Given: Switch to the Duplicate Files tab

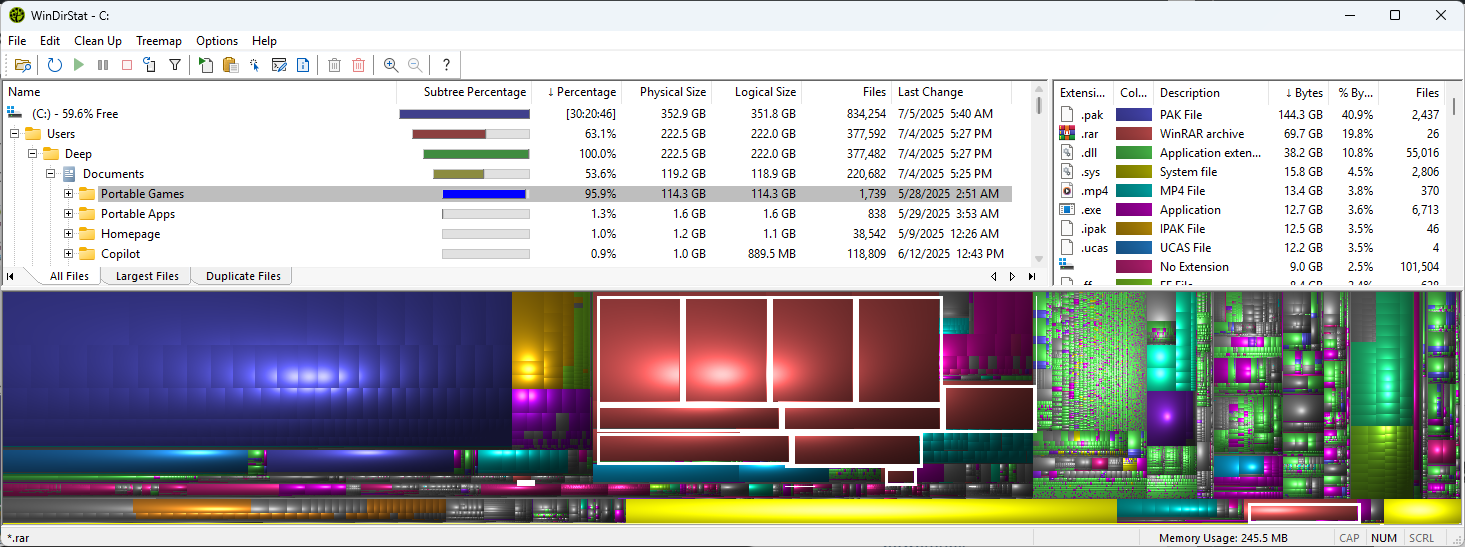Looking at the screenshot, I should pos(243,276).
